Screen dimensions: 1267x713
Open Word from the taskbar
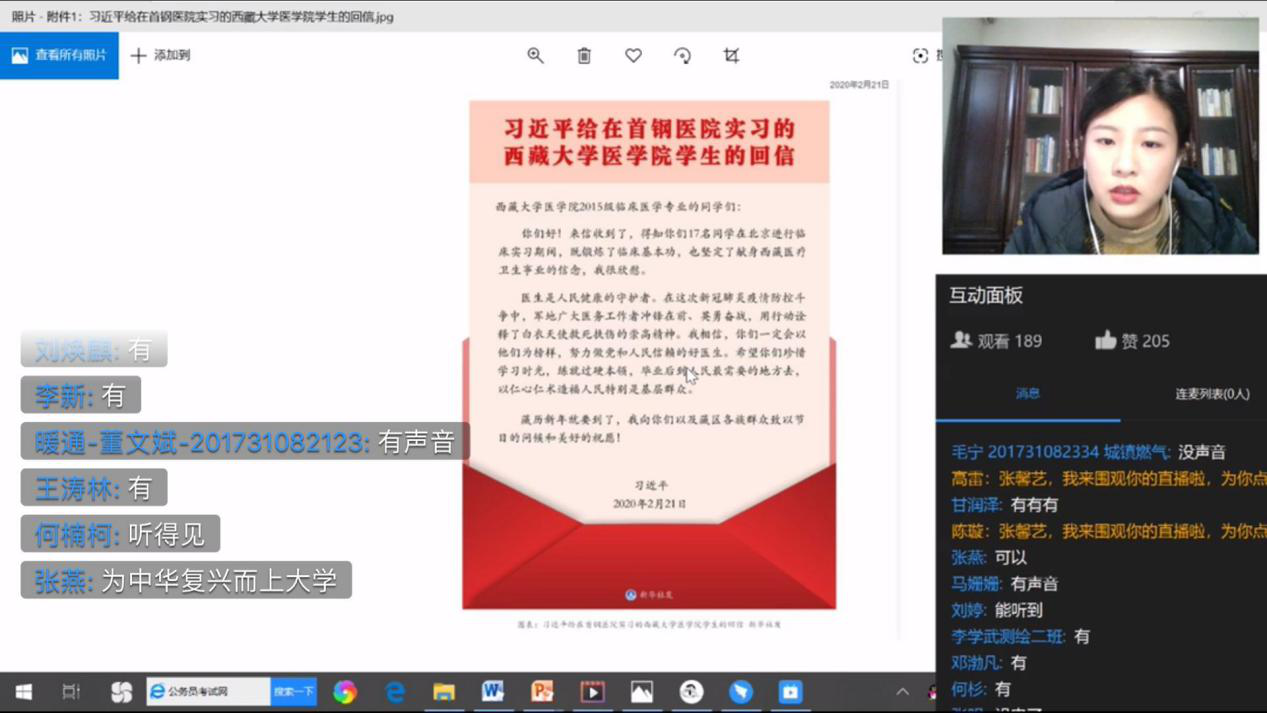(492, 691)
